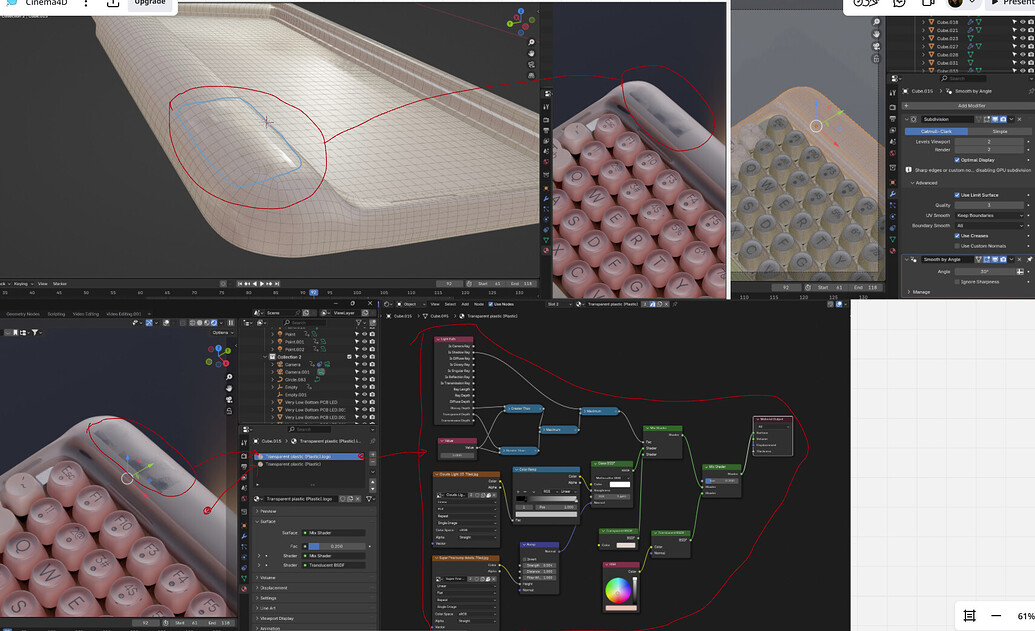Open the Options dropdown in pink keyboard viewport
Image resolution: width=1035 pixels, height=631 pixels.
click(221, 333)
